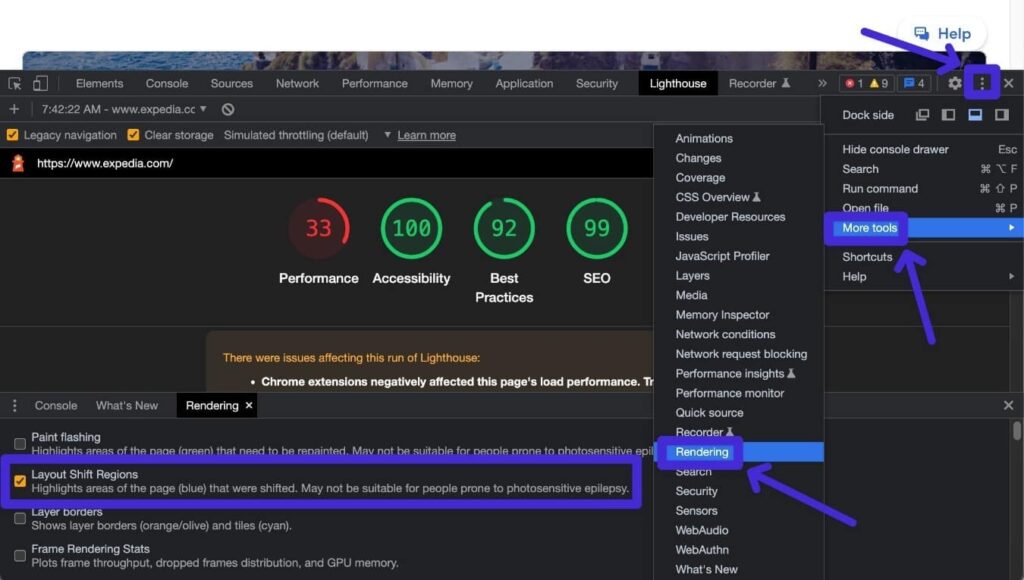Open the customize DevTools three-dot menu
Image resolution: width=1024 pixels, height=580 pixels.
tap(980, 83)
